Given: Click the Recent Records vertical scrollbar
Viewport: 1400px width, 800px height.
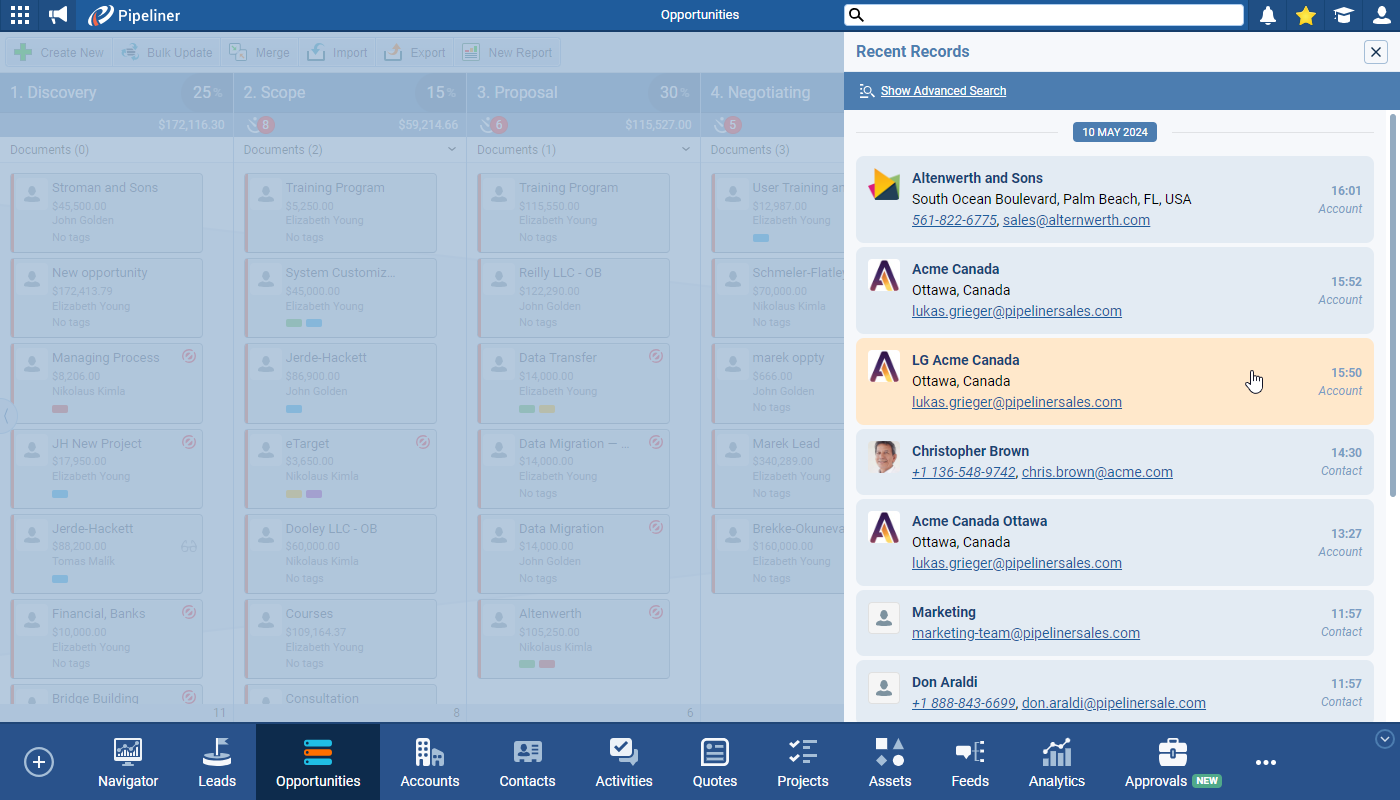Looking at the screenshot, I should coord(1394,300).
